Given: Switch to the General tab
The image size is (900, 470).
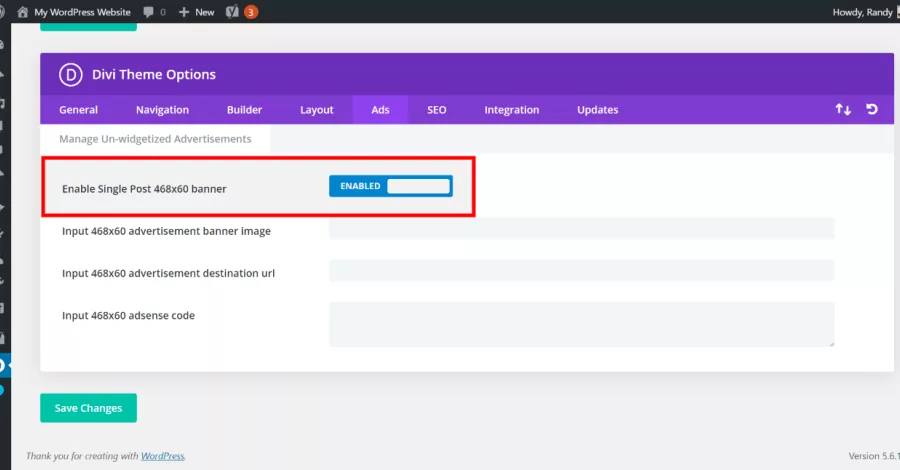Looking at the screenshot, I should click(x=79, y=110).
